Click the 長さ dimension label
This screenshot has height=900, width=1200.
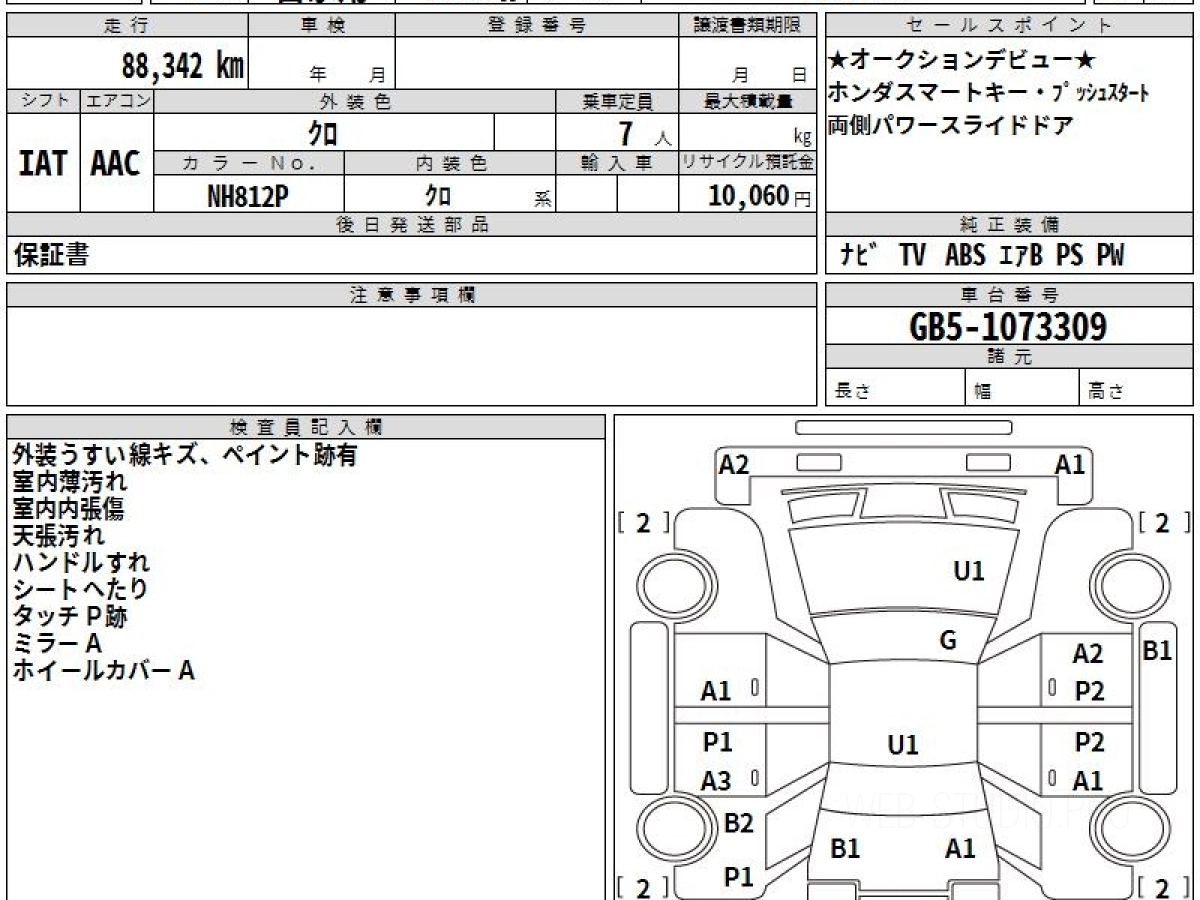click(851, 391)
